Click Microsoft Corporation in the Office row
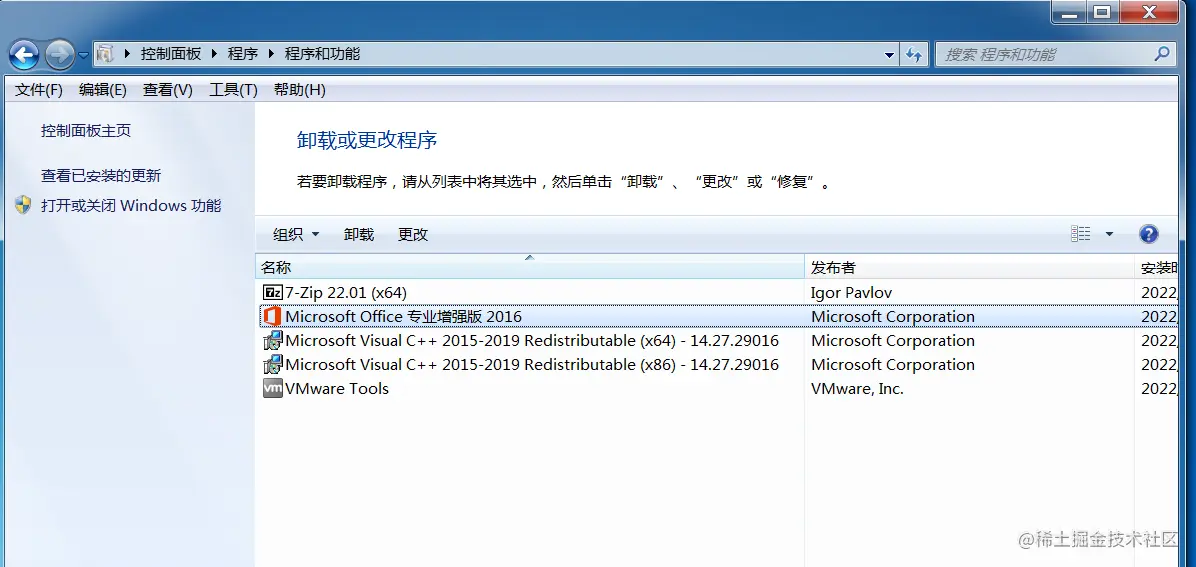Viewport: 1196px width, 567px height. [x=892, y=316]
